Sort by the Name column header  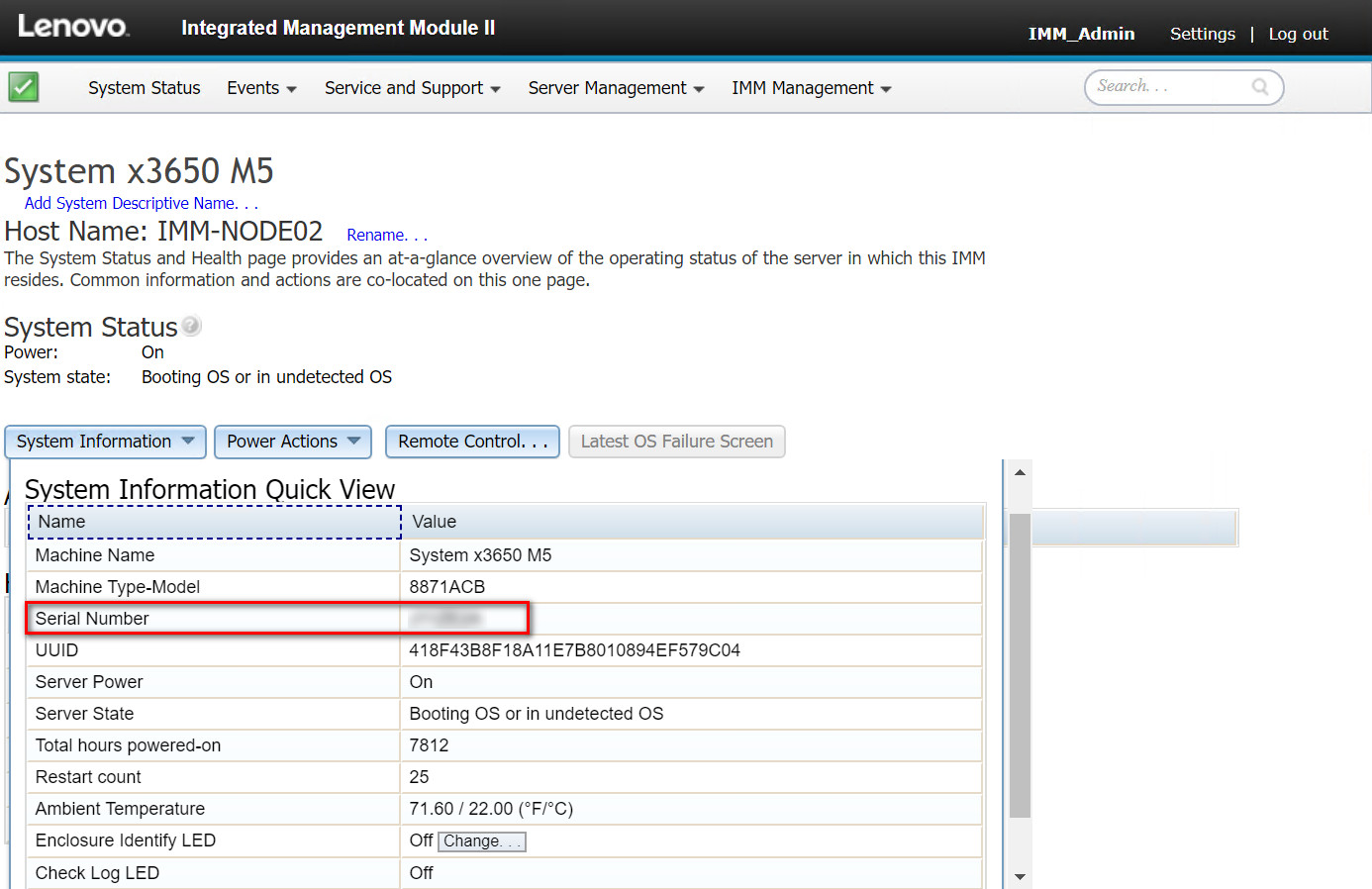point(215,522)
